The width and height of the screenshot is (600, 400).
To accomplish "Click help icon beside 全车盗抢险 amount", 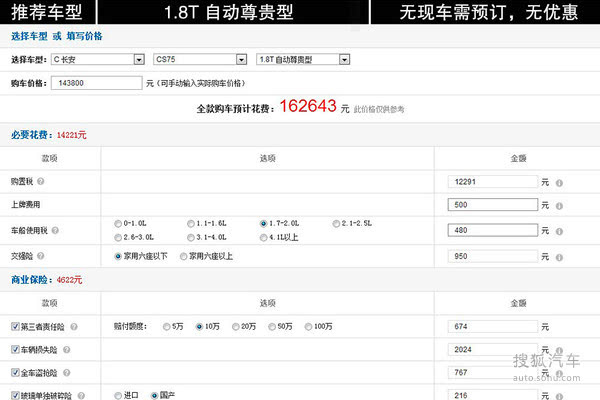I will 559,373.
